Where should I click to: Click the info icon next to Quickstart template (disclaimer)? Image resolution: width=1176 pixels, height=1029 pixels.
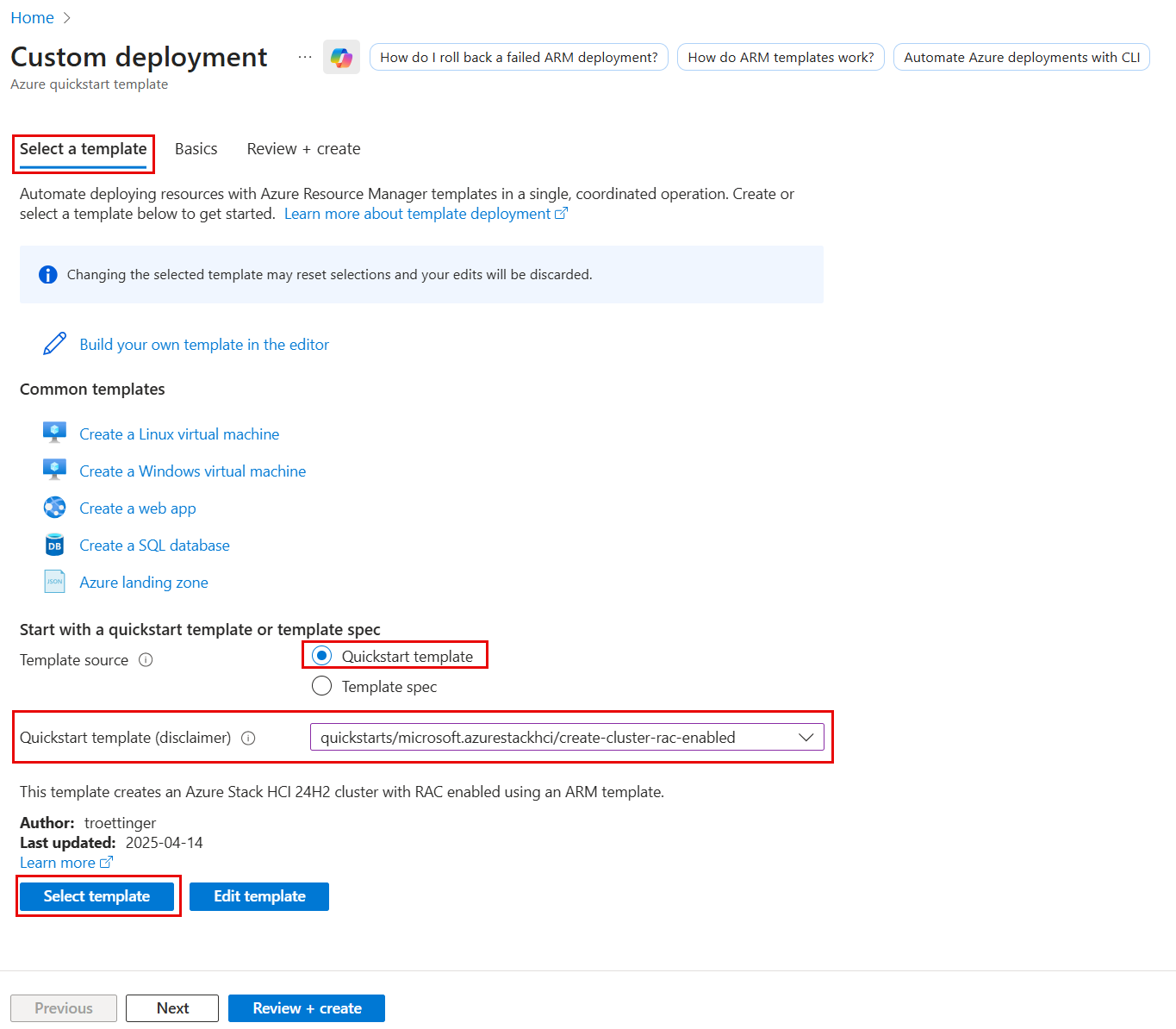tap(248, 738)
